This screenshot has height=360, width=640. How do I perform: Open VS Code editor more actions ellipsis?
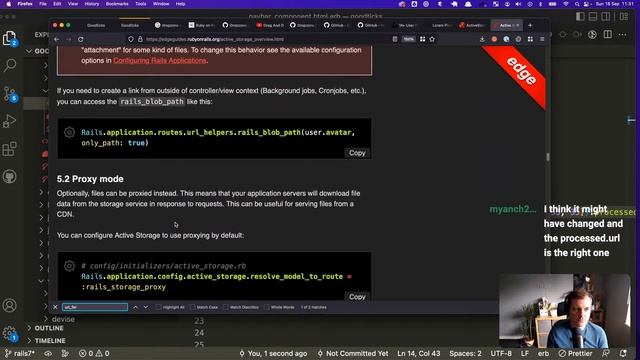coord(622,35)
